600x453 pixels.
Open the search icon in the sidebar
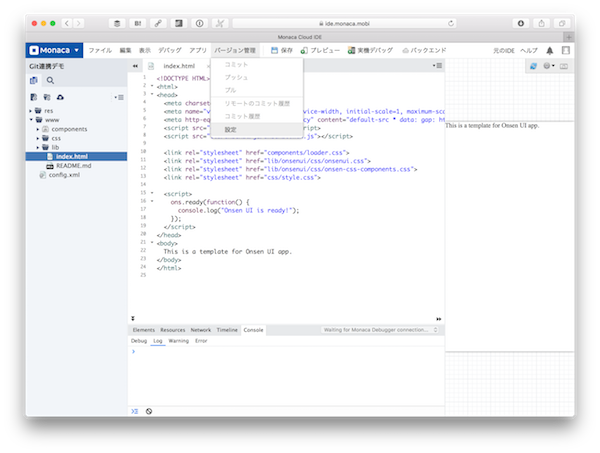coord(50,80)
